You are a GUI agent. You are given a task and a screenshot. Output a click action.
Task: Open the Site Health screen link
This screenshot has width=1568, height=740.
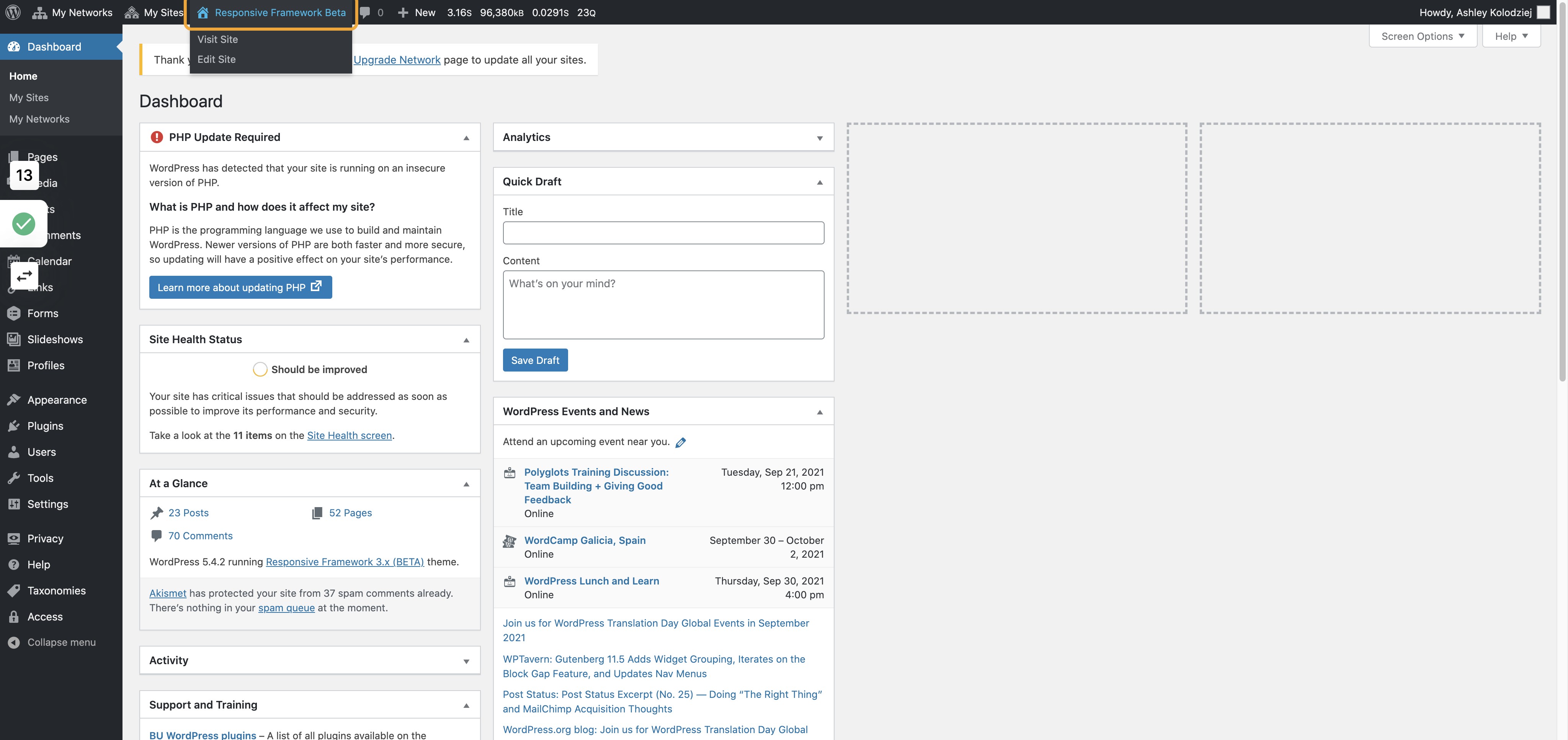(350, 435)
